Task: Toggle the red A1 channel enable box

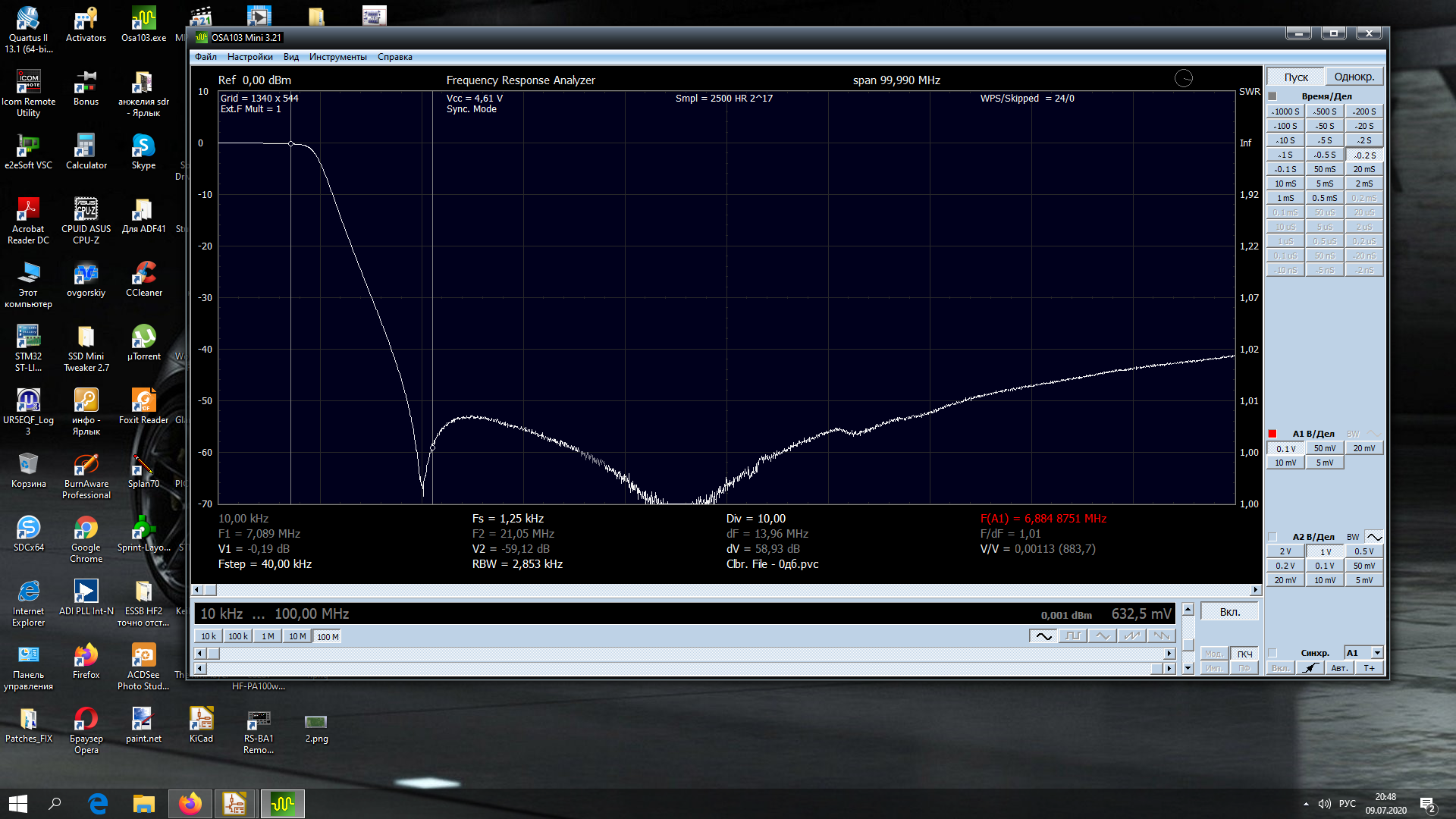Action: pos(1272,434)
